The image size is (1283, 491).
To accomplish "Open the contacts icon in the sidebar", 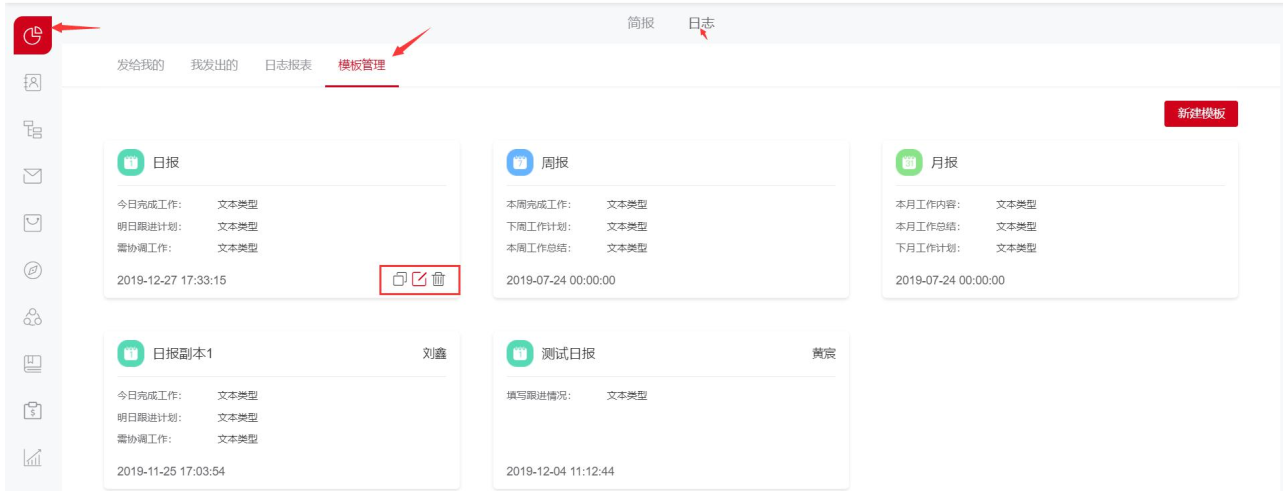I will tap(32, 84).
